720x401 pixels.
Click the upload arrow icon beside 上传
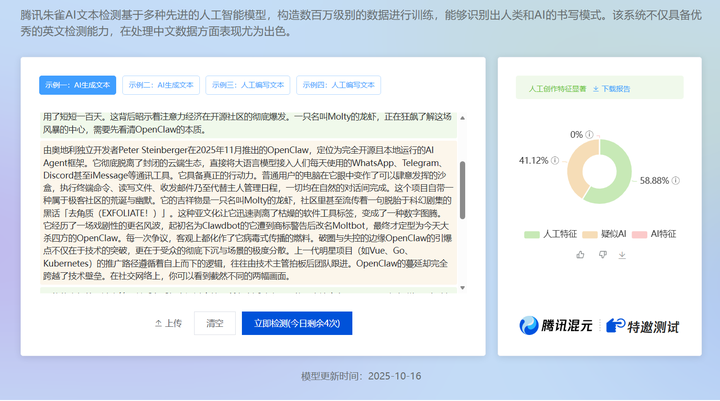(158, 323)
